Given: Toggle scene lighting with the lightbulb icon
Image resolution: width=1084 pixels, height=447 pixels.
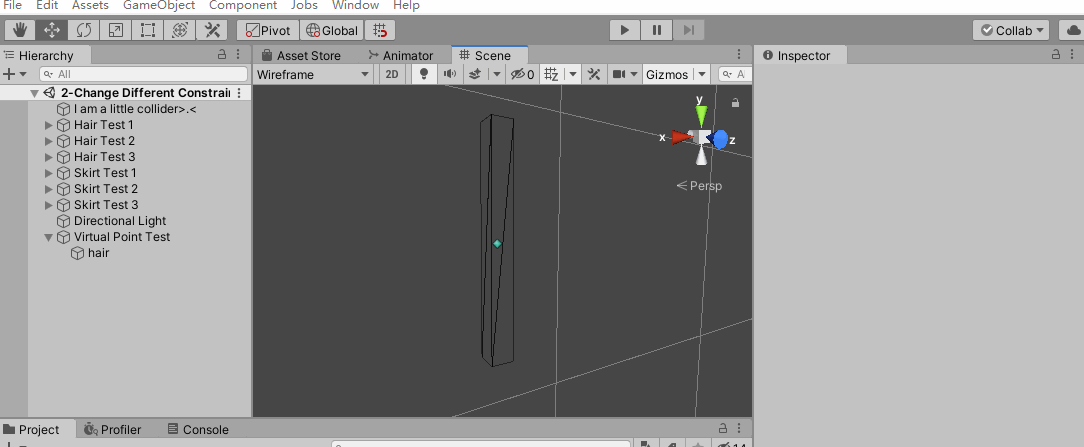Looking at the screenshot, I should (x=424, y=74).
